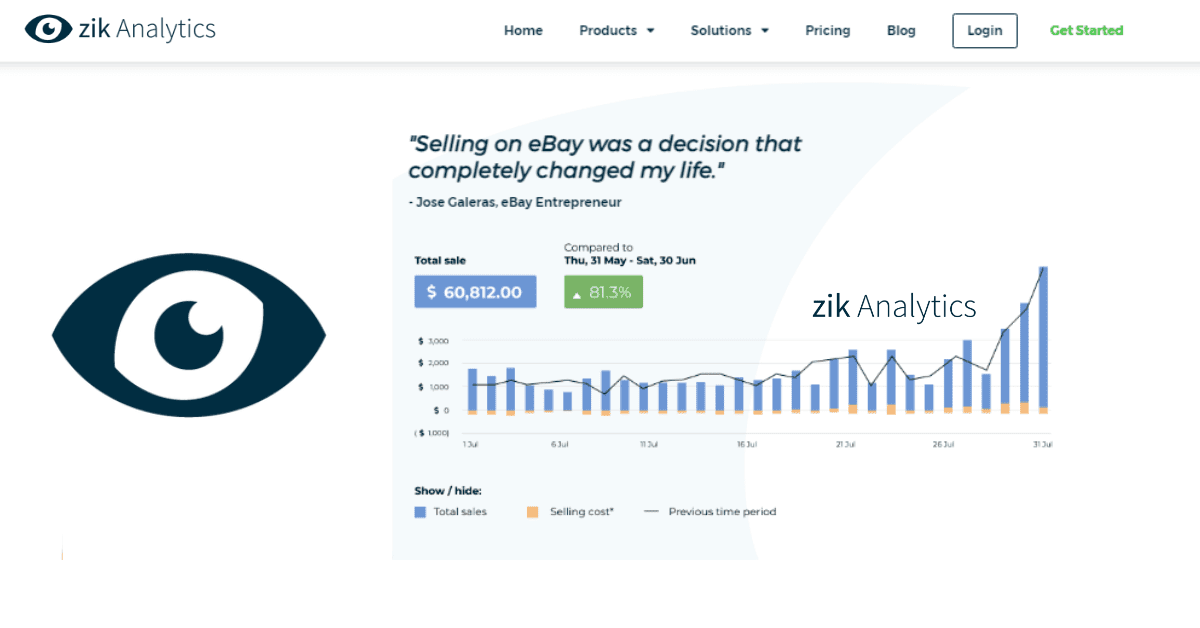This screenshot has width=1200, height=628.
Task: Expand the Solutions dropdown arrow
Action: 765,31
